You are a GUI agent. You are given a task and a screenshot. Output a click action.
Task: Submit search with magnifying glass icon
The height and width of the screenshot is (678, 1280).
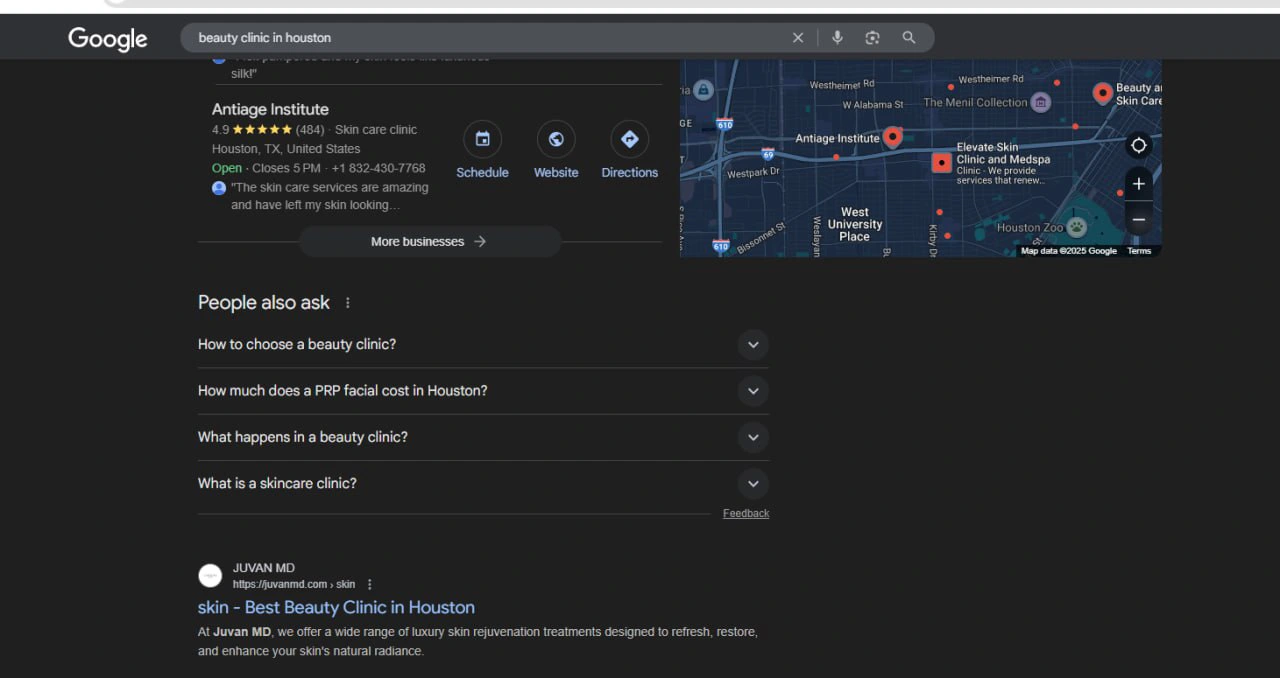(909, 38)
